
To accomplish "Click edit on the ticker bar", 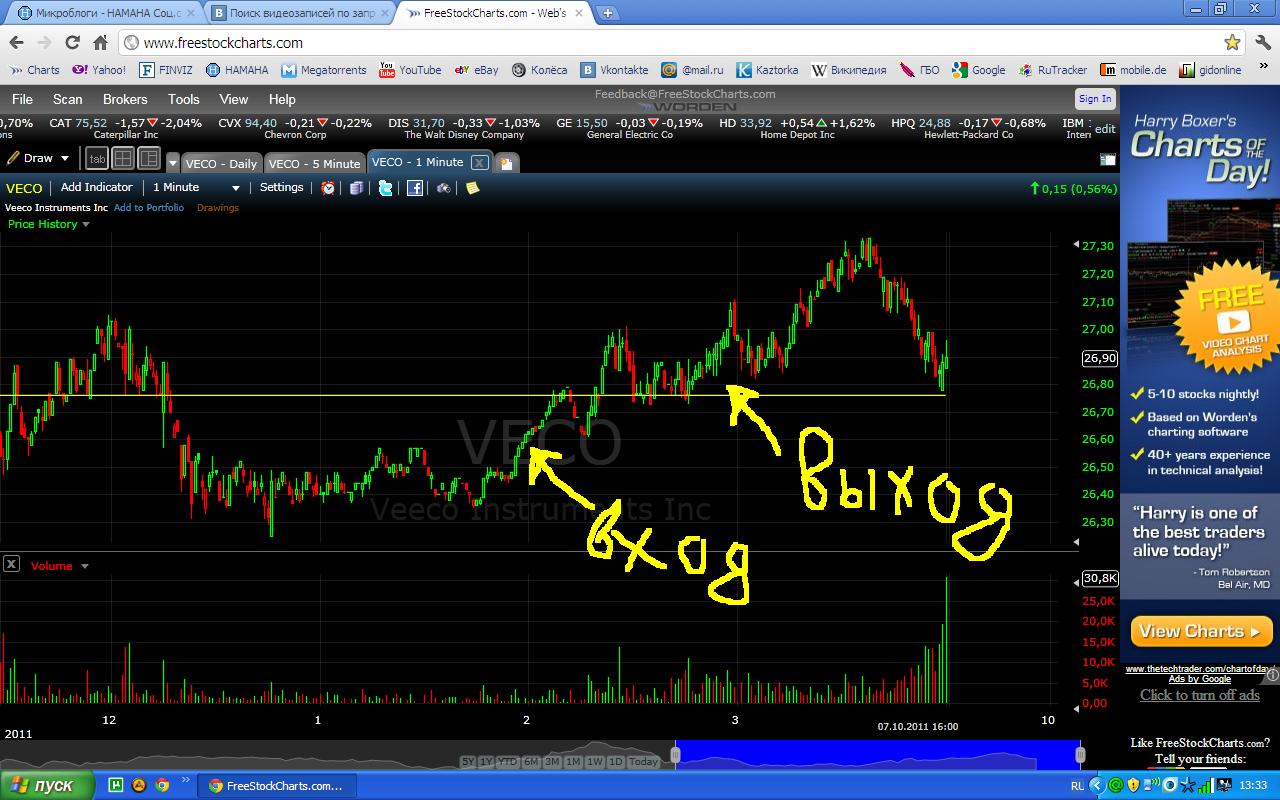I will coord(1105,128).
